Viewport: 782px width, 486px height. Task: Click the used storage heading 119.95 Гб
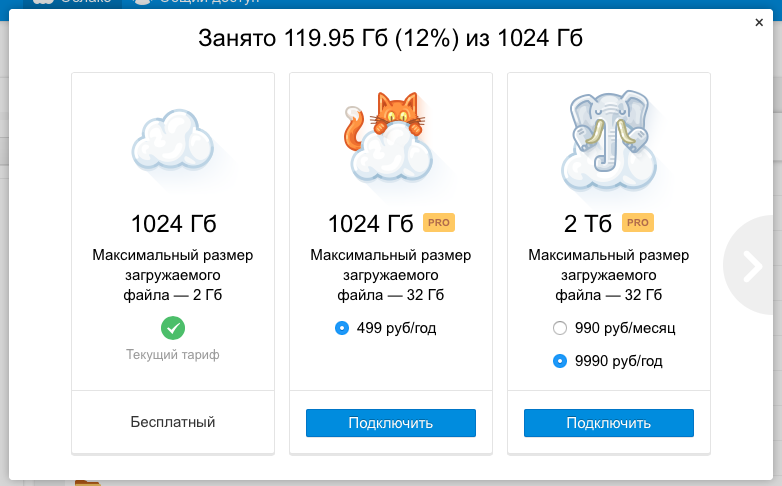(x=391, y=38)
